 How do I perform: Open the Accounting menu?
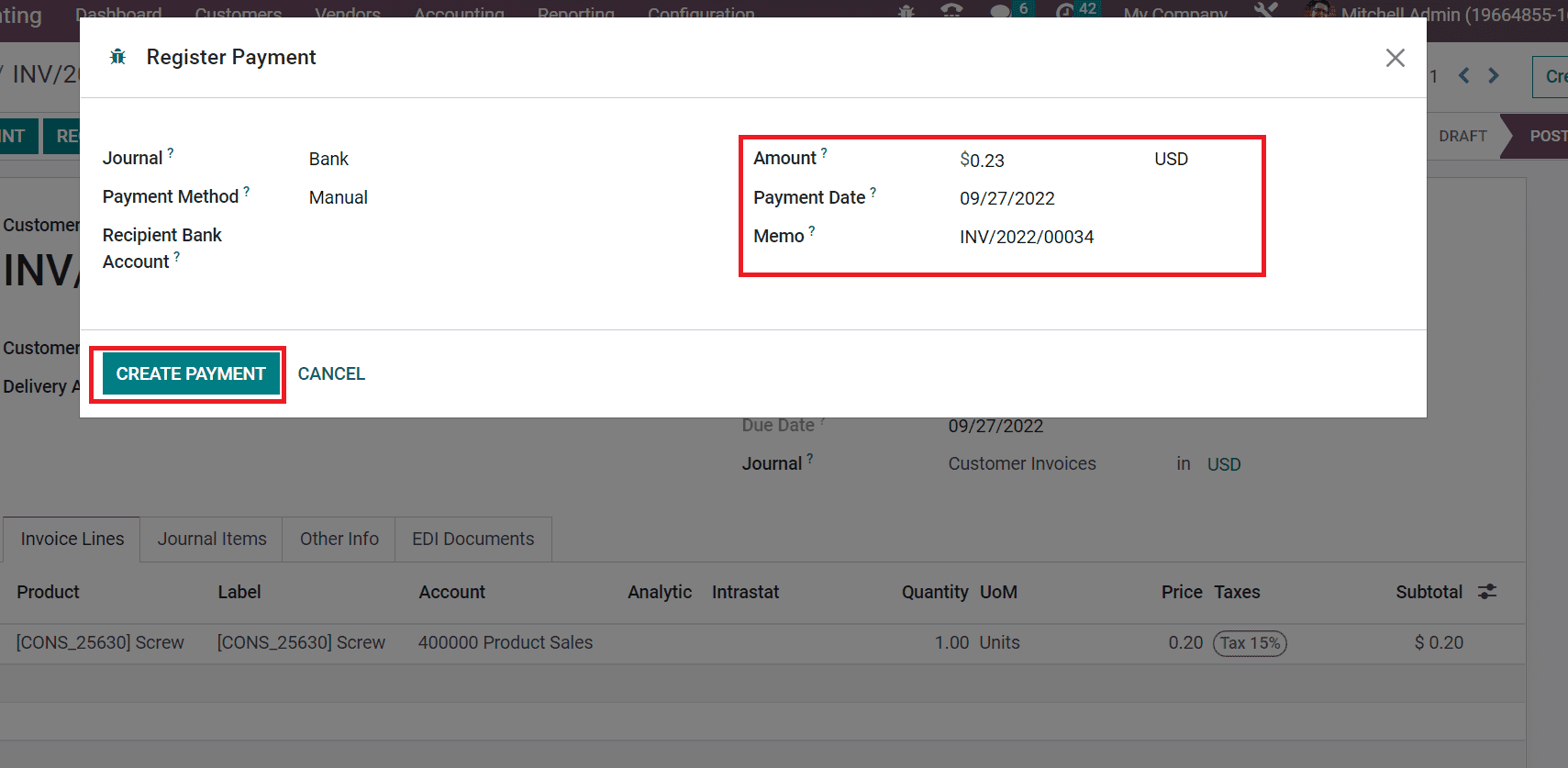pos(459,13)
